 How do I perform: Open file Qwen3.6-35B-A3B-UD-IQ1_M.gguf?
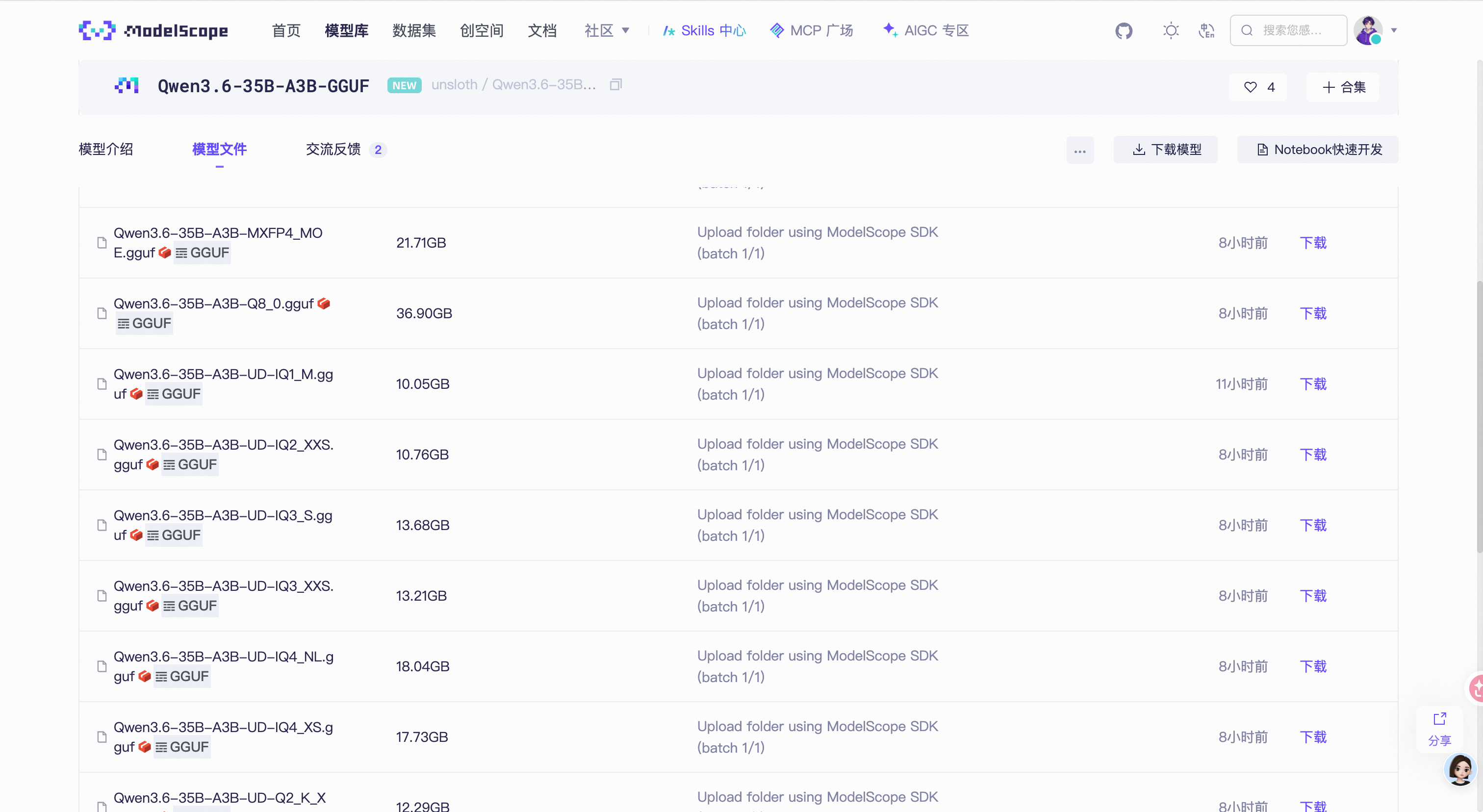pyautogui.click(x=223, y=384)
